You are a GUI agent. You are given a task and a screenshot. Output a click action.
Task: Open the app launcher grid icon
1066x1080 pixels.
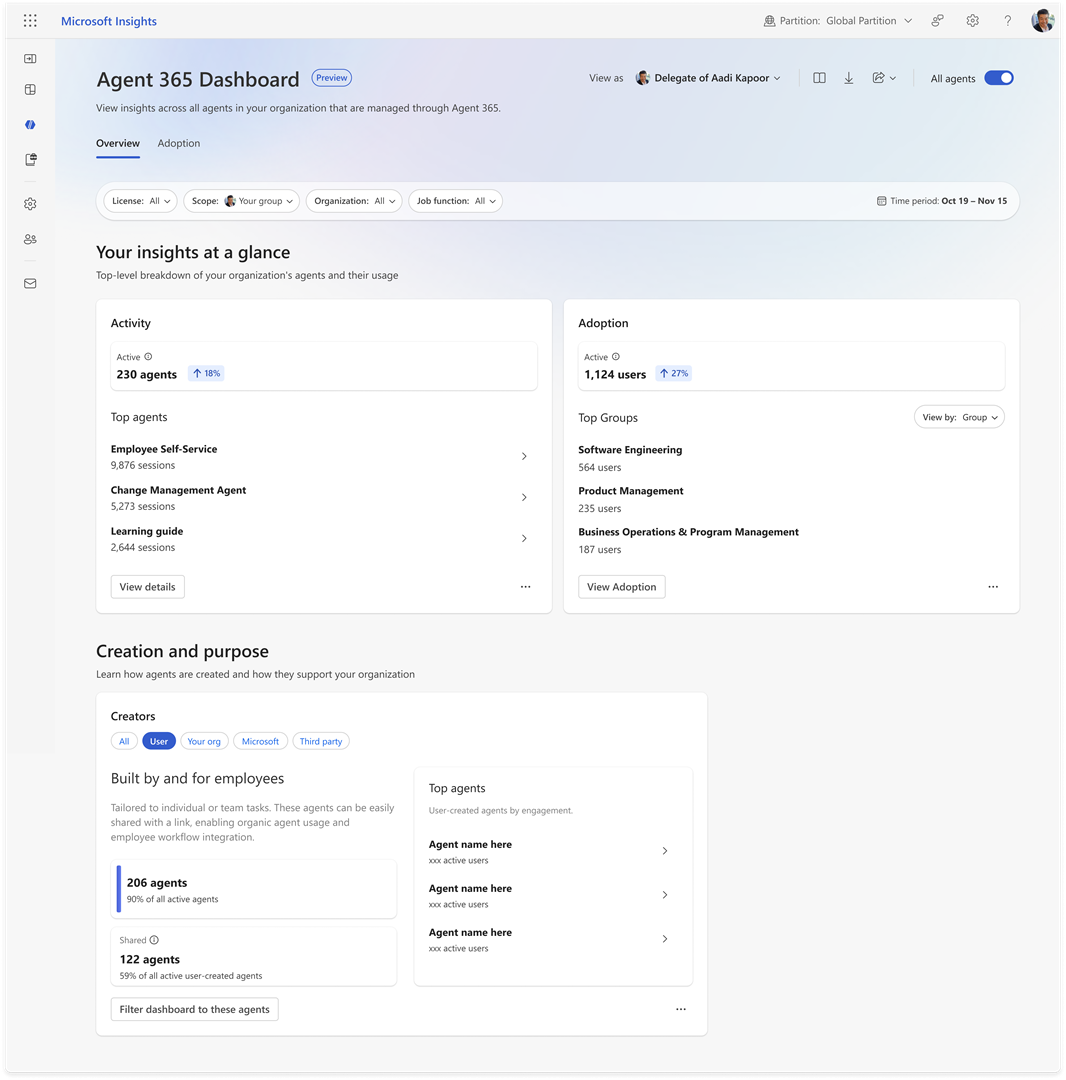click(x=30, y=21)
